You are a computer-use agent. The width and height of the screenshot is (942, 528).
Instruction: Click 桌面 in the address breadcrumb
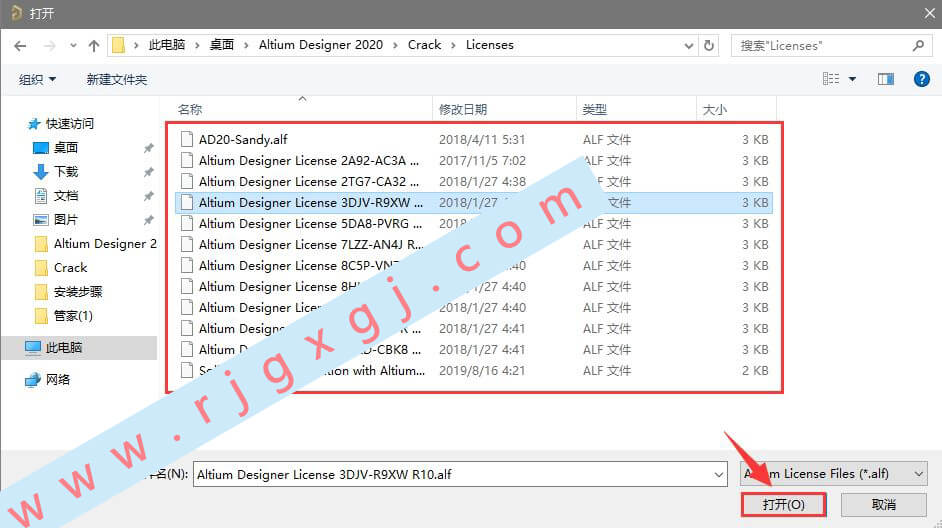pyautogui.click(x=222, y=45)
